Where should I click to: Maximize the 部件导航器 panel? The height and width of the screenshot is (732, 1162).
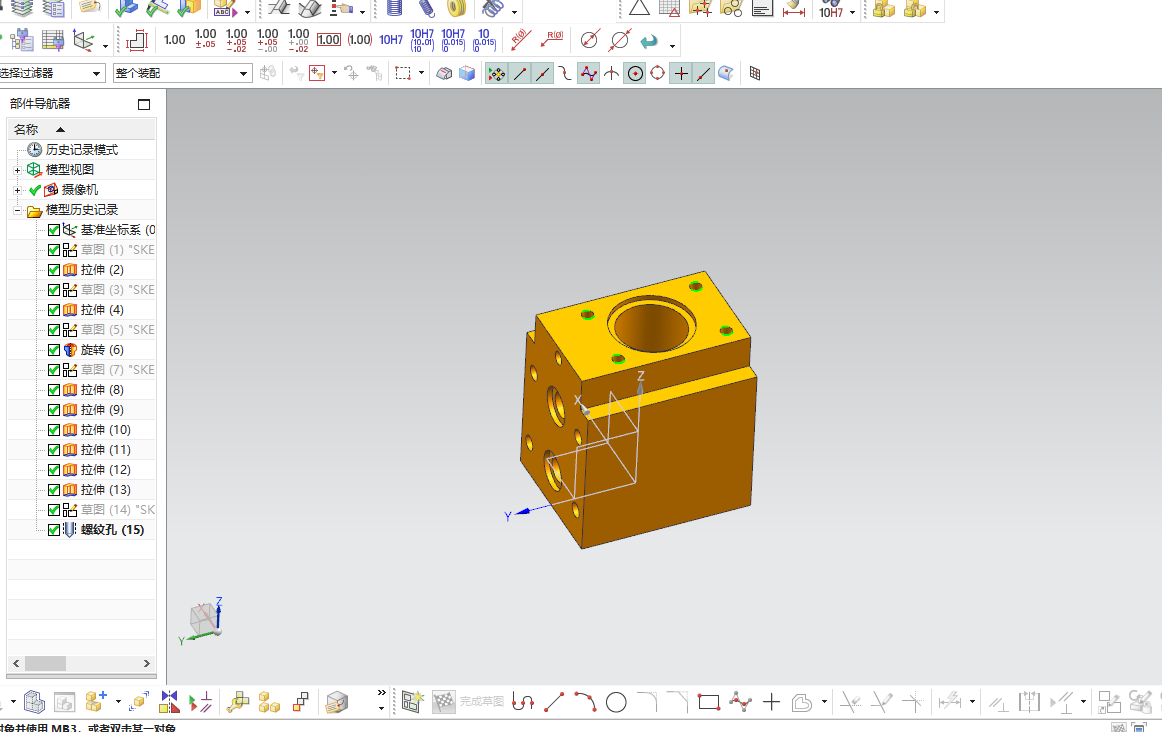[144, 104]
